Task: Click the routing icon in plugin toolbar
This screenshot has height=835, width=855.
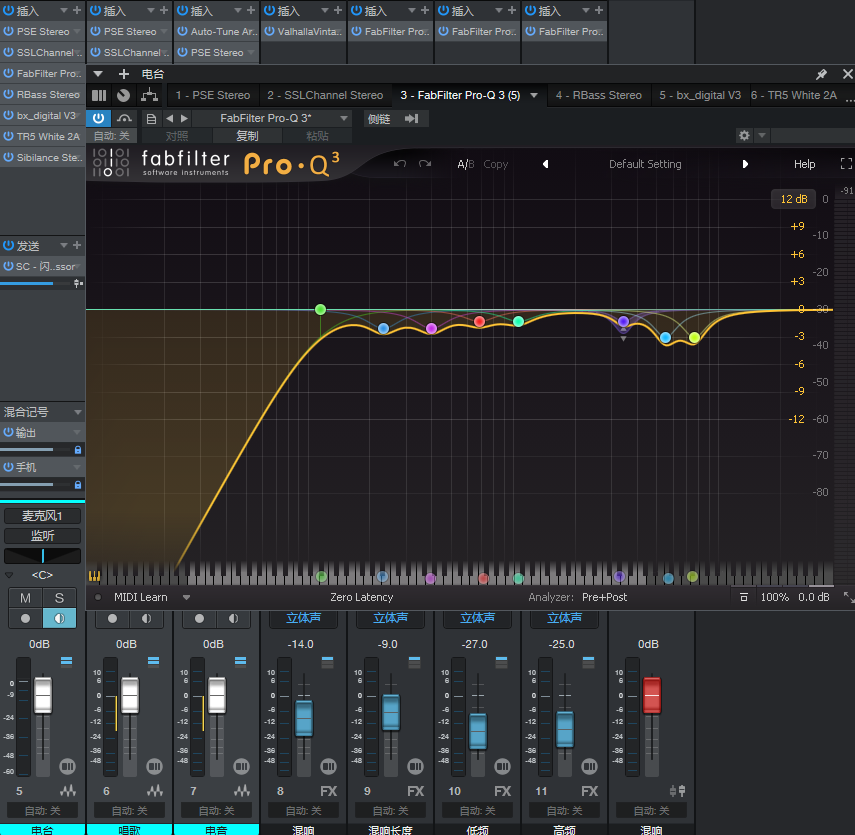Action: pyautogui.click(x=149, y=95)
